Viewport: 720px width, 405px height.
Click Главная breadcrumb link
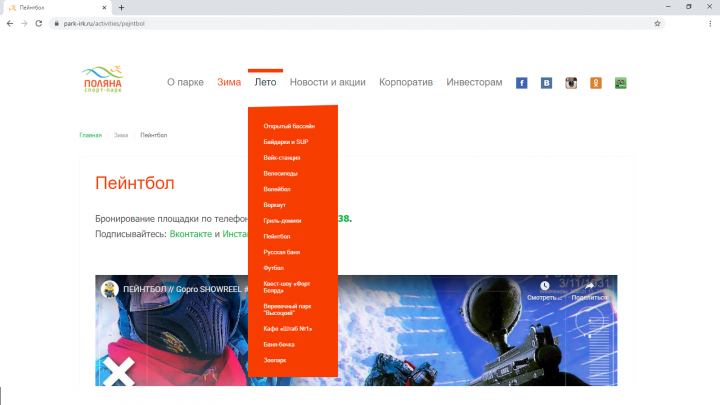pos(90,135)
